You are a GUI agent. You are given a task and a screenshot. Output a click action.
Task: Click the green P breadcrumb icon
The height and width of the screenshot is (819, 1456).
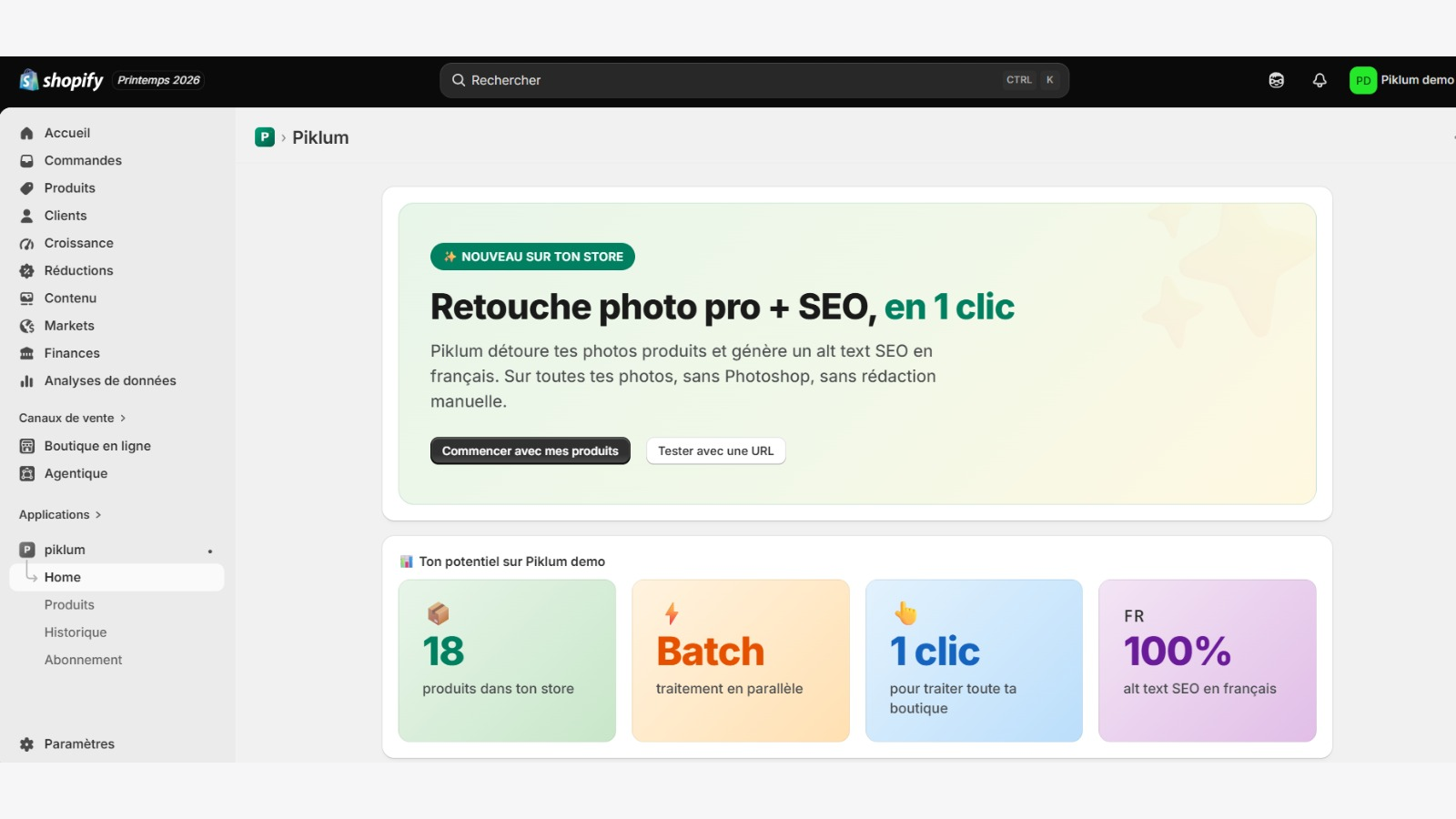(x=265, y=137)
